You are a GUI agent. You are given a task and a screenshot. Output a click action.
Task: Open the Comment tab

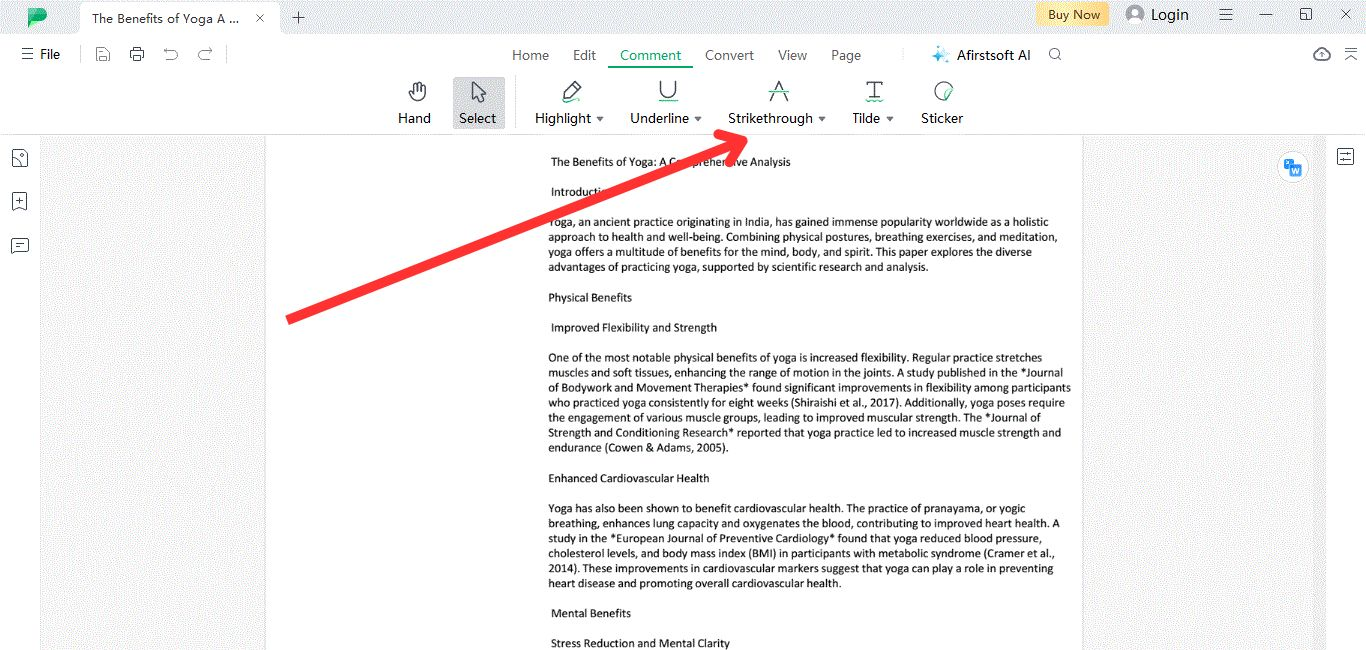650,56
